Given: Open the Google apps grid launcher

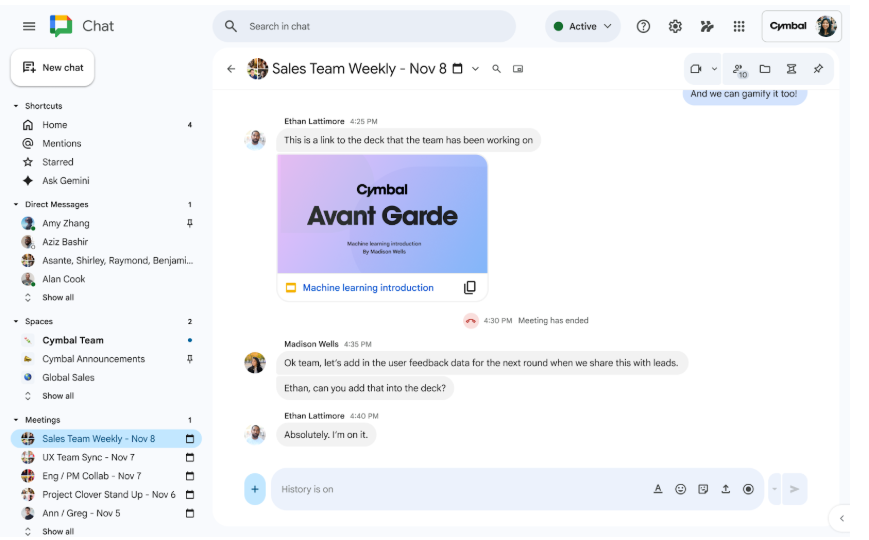Looking at the screenshot, I should pyautogui.click(x=739, y=26).
